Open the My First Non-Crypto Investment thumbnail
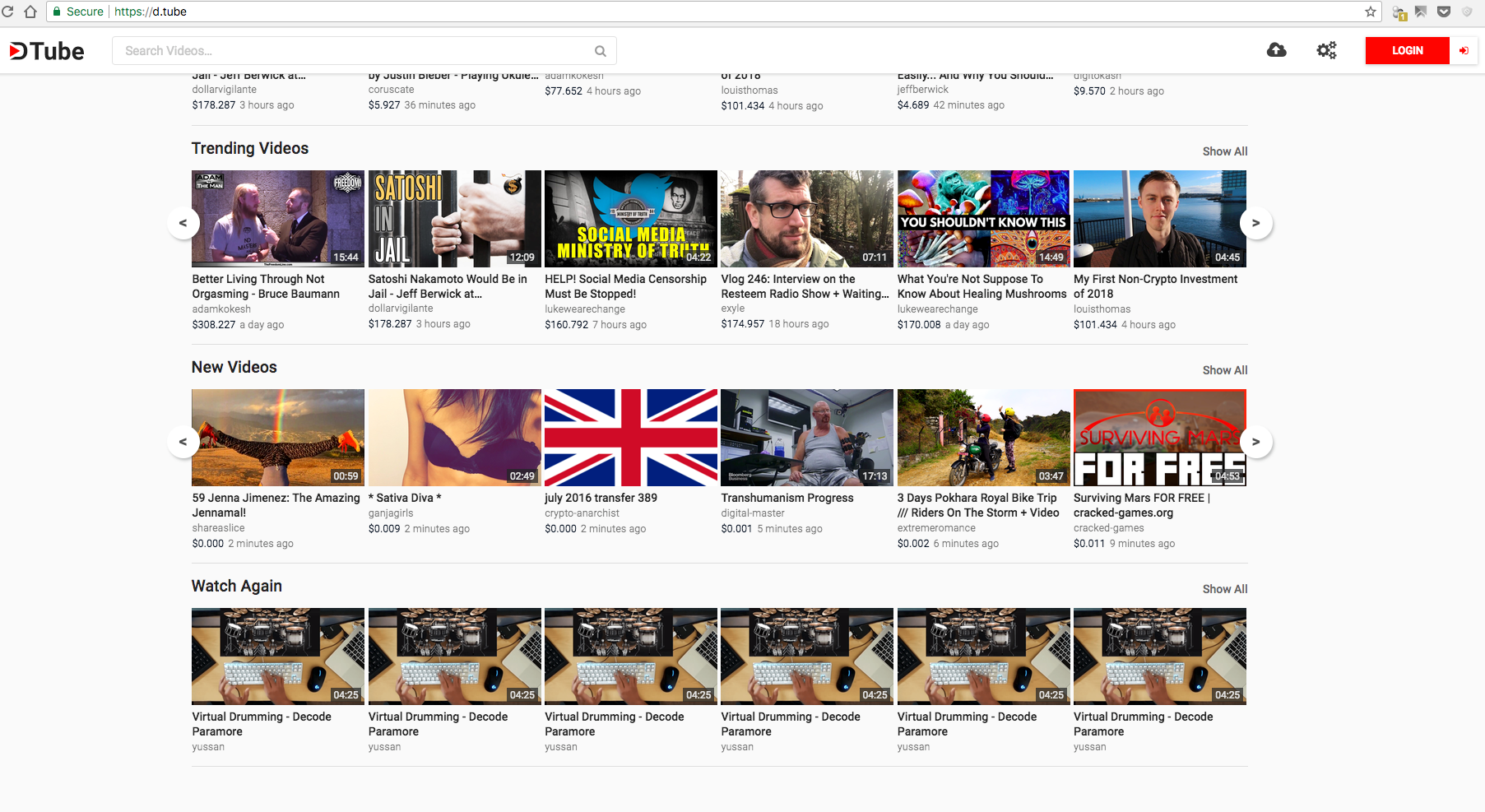This screenshot has height=812, width=1485. coord(1160,219)
